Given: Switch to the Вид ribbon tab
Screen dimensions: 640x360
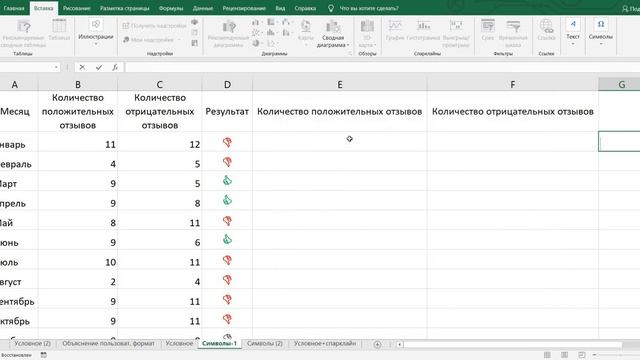Looking at the screenshot, I should (280, 8).
